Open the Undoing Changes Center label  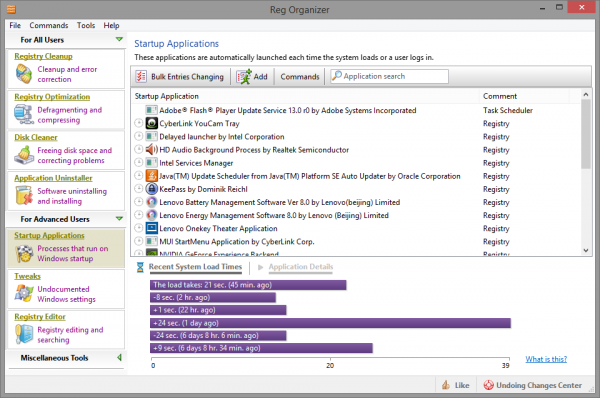[539, 385]
